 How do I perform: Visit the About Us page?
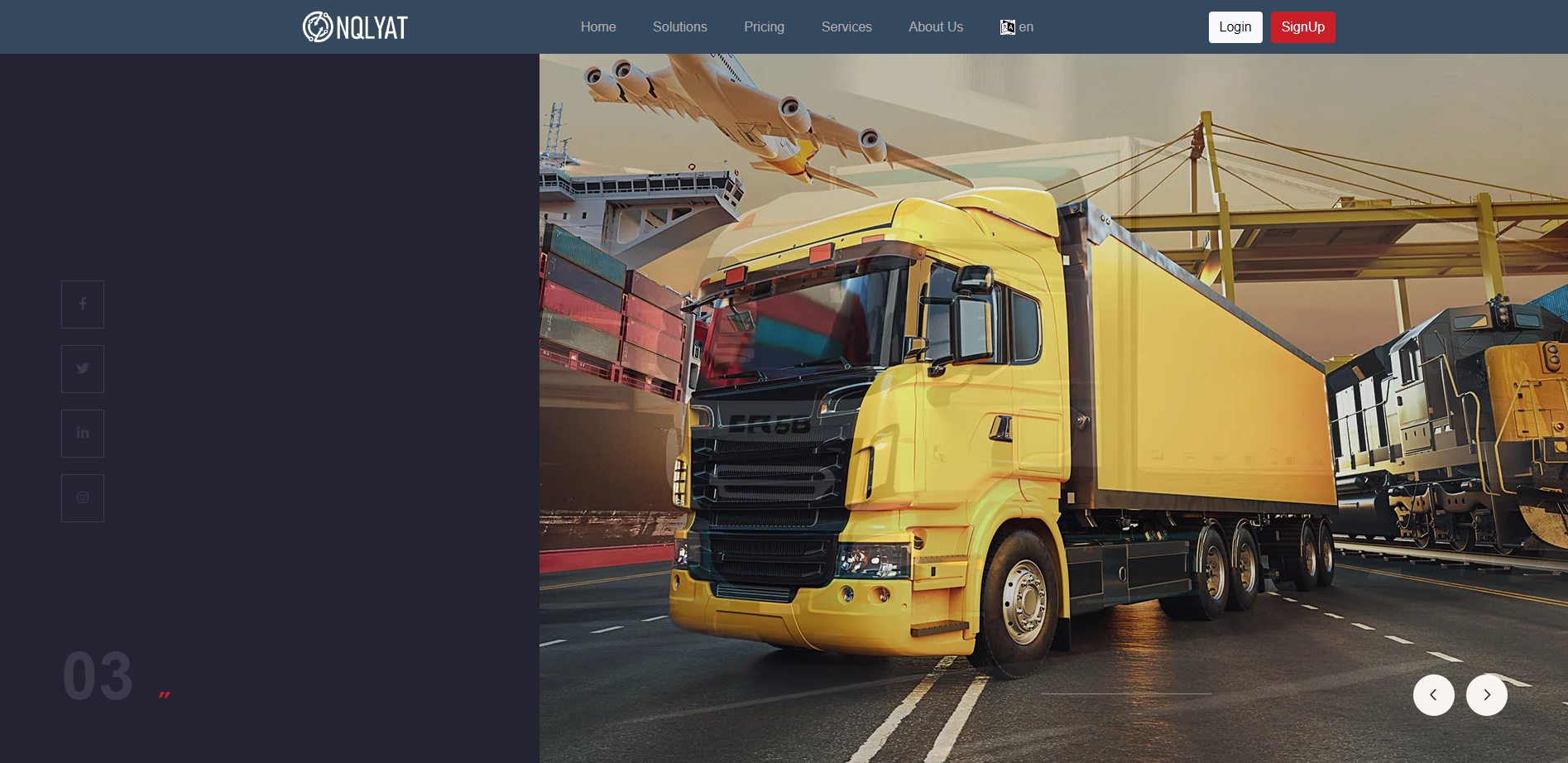[935, 27]
